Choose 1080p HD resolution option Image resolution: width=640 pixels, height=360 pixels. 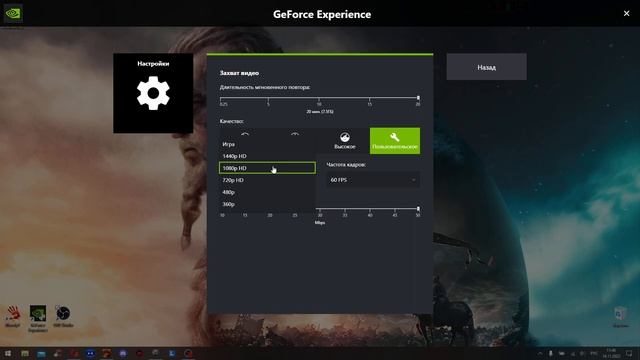[x=267, y=168]
